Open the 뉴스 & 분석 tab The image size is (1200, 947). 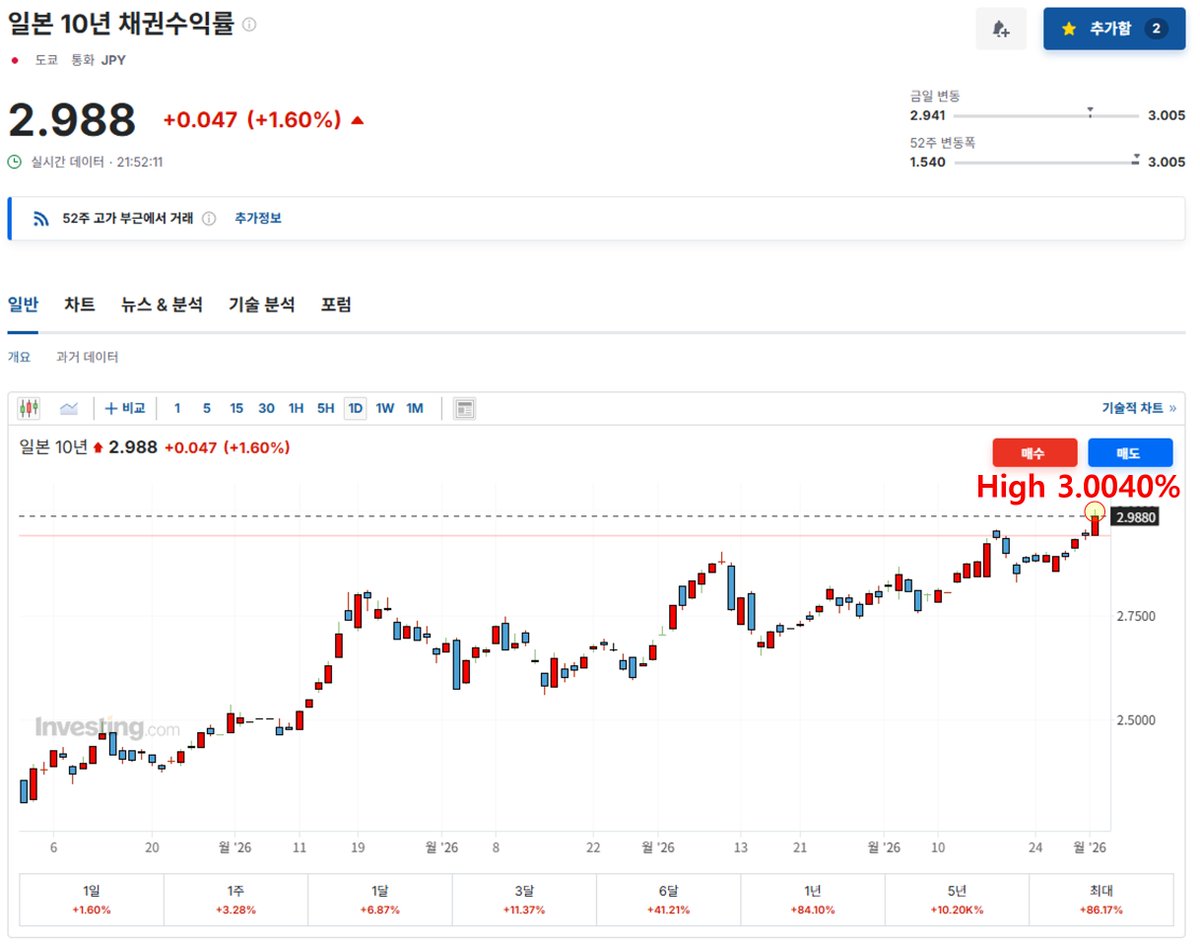tap(162, 305)
